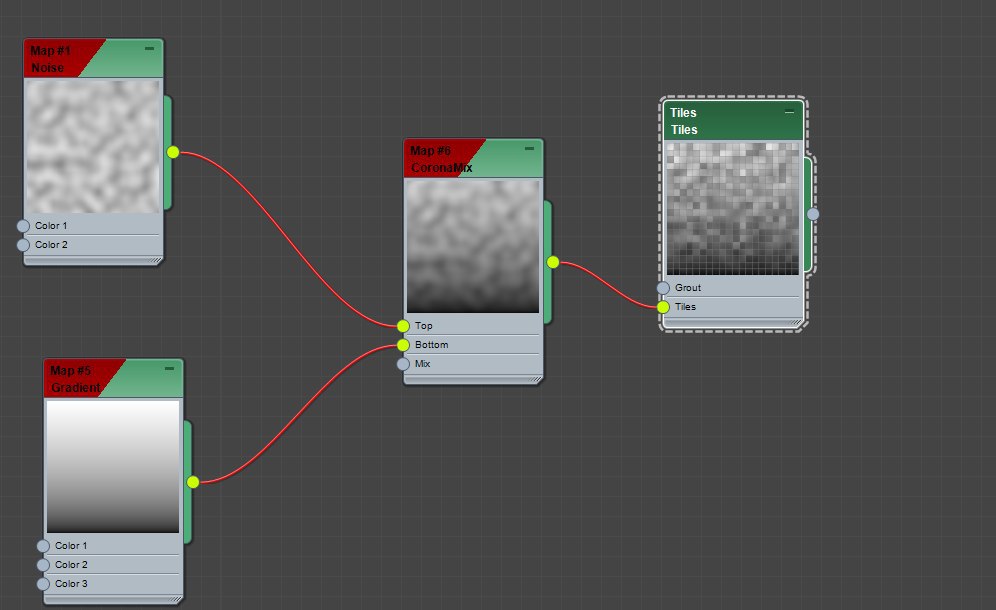Click the CoronaMix Top input socket
The image size is (996, 610).
(x=403, y=326)
